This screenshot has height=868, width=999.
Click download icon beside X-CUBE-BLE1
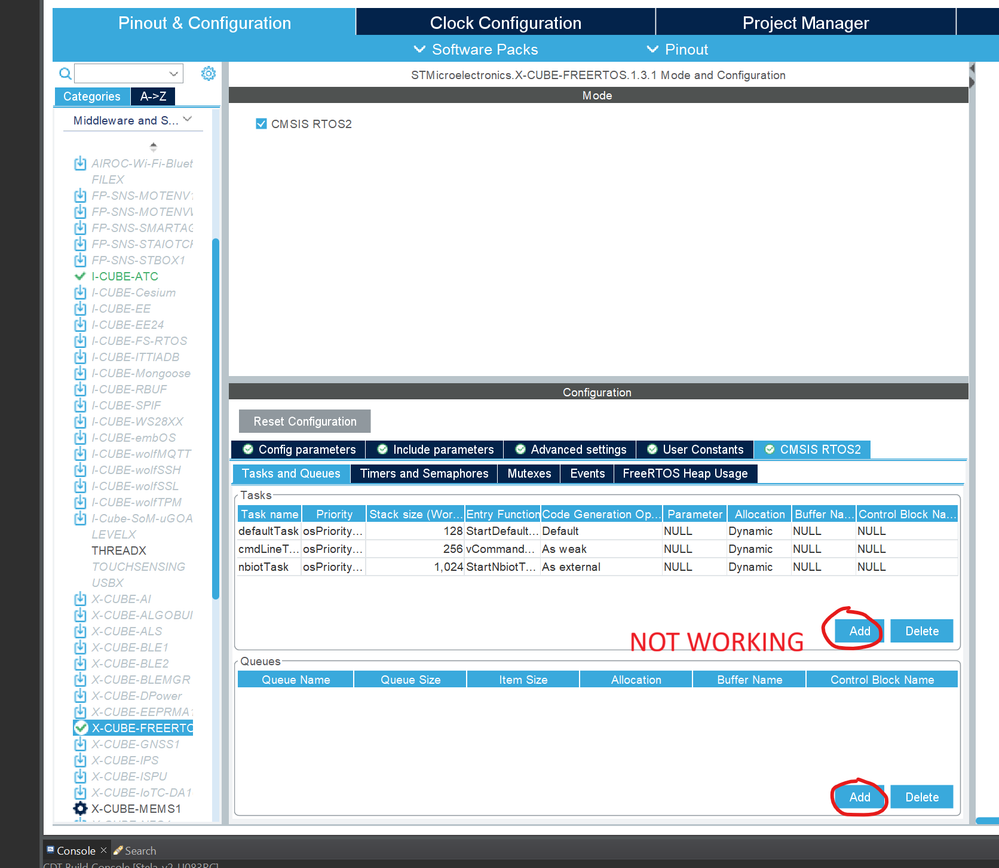click(80, 647)
